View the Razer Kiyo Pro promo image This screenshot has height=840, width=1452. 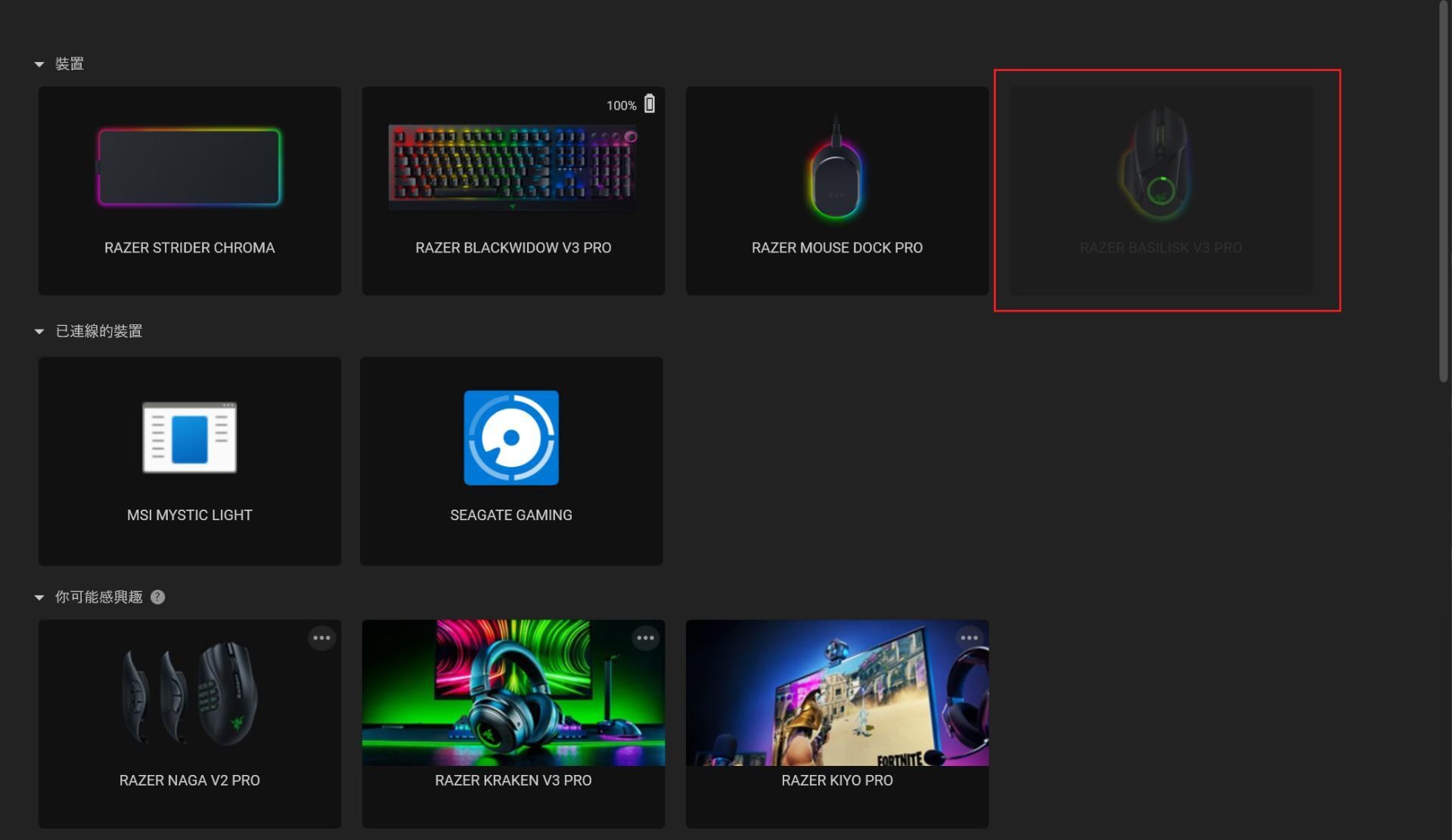[x=836, y=693]
